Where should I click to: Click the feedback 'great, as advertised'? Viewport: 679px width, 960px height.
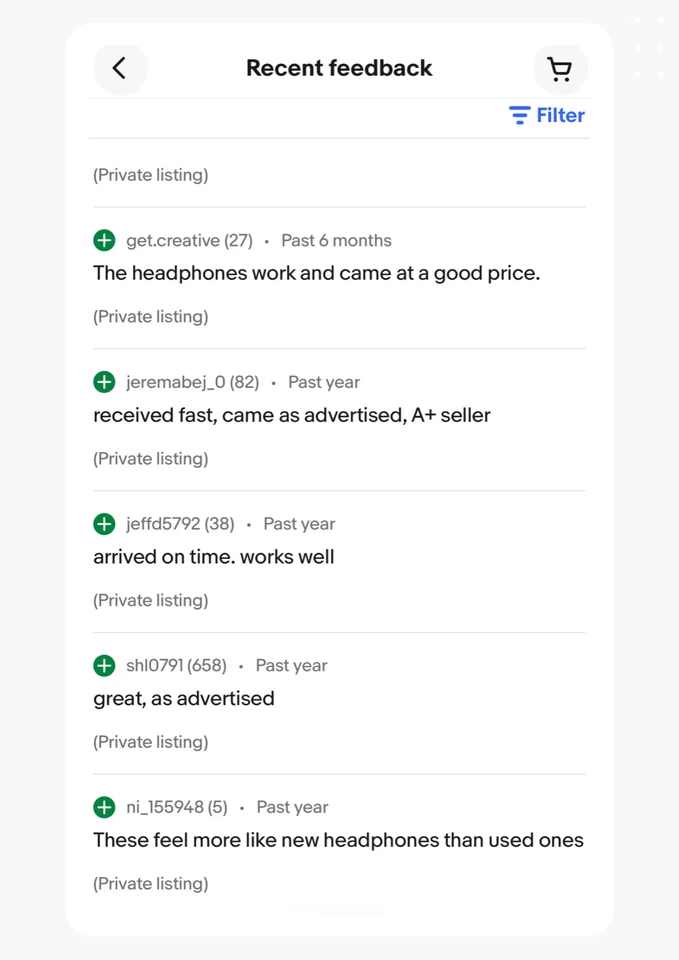tap(183, 698)
